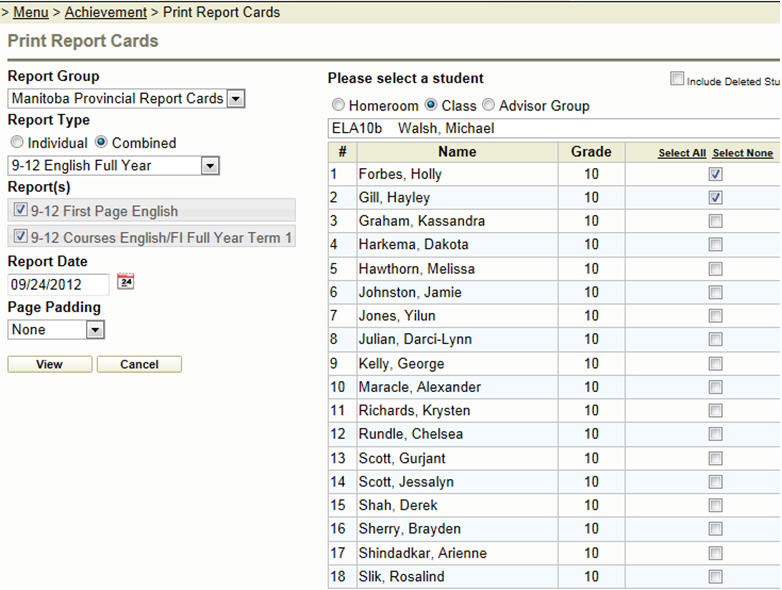Select the Individual report type radio

17,143
